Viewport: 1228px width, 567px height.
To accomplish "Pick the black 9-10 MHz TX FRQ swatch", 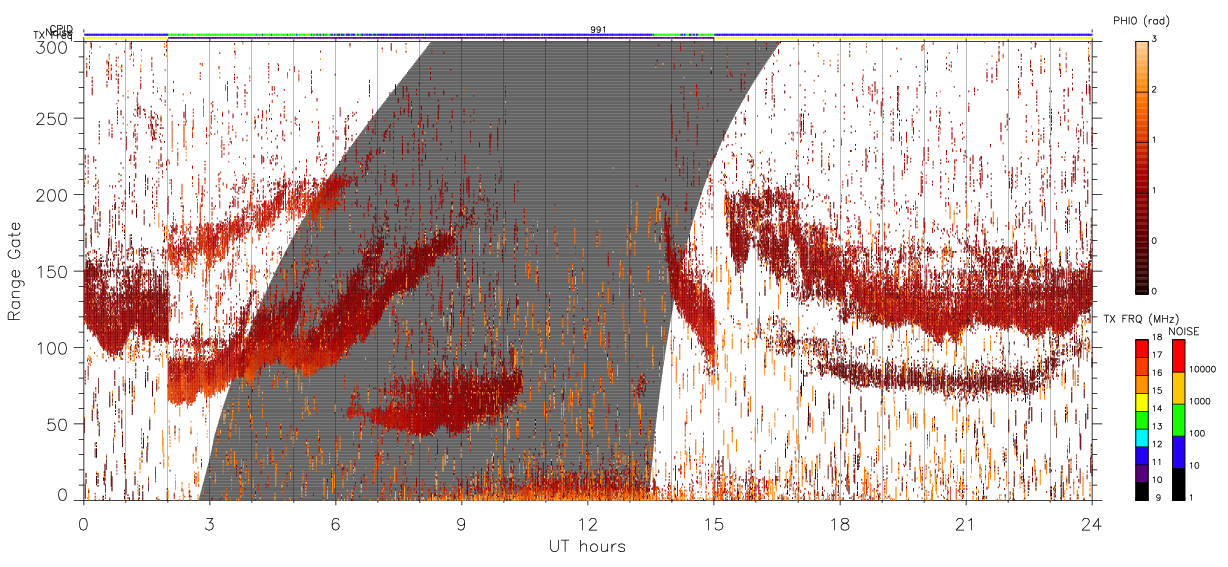I will [1141, 491].
